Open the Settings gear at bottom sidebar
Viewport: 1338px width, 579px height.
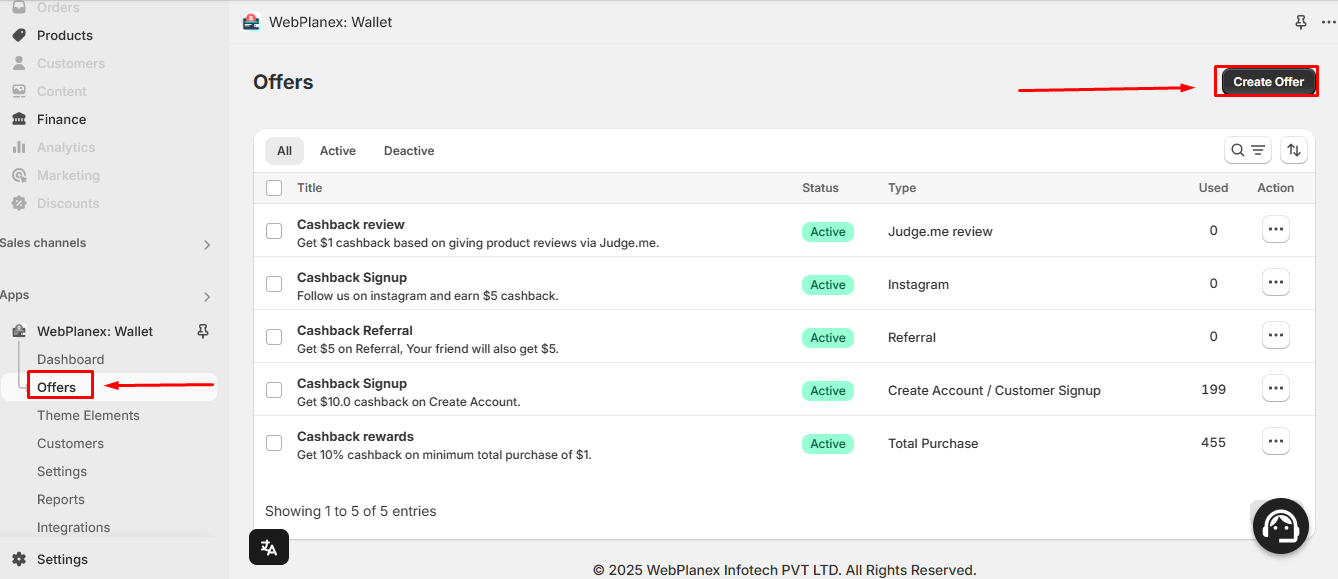click(x=17, y=558)
